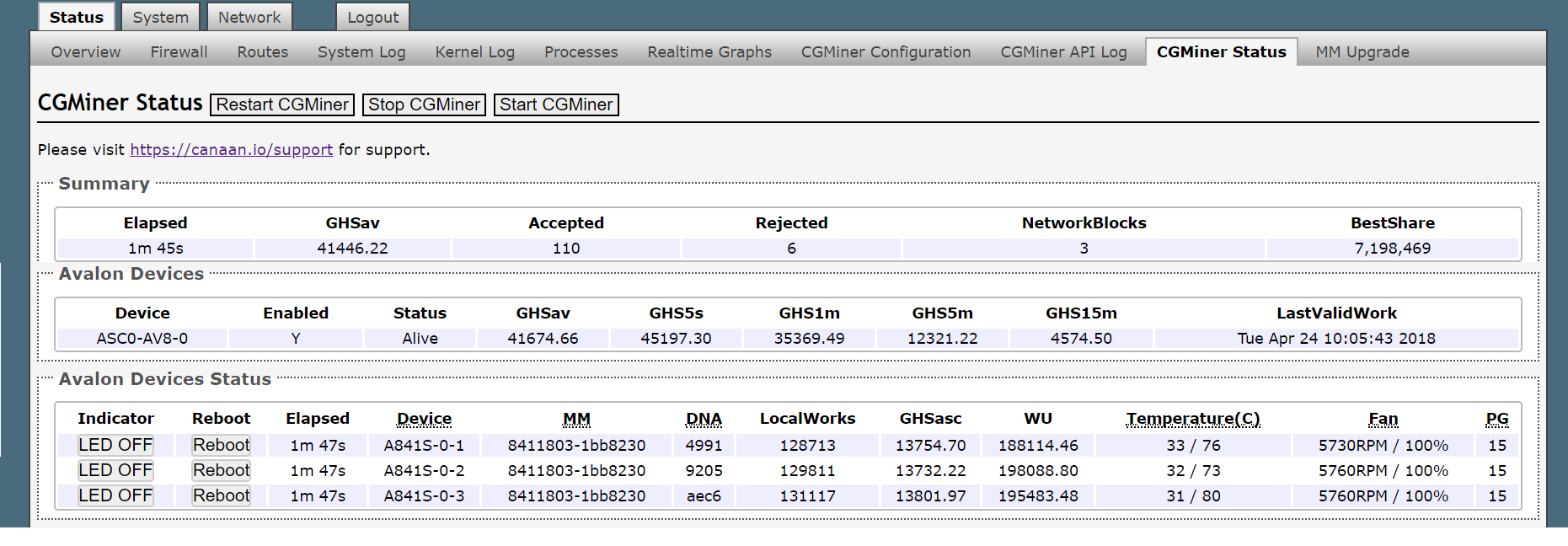Select LocalWorks value 131117
This screenshot has height=546, width=1568.
807,496
